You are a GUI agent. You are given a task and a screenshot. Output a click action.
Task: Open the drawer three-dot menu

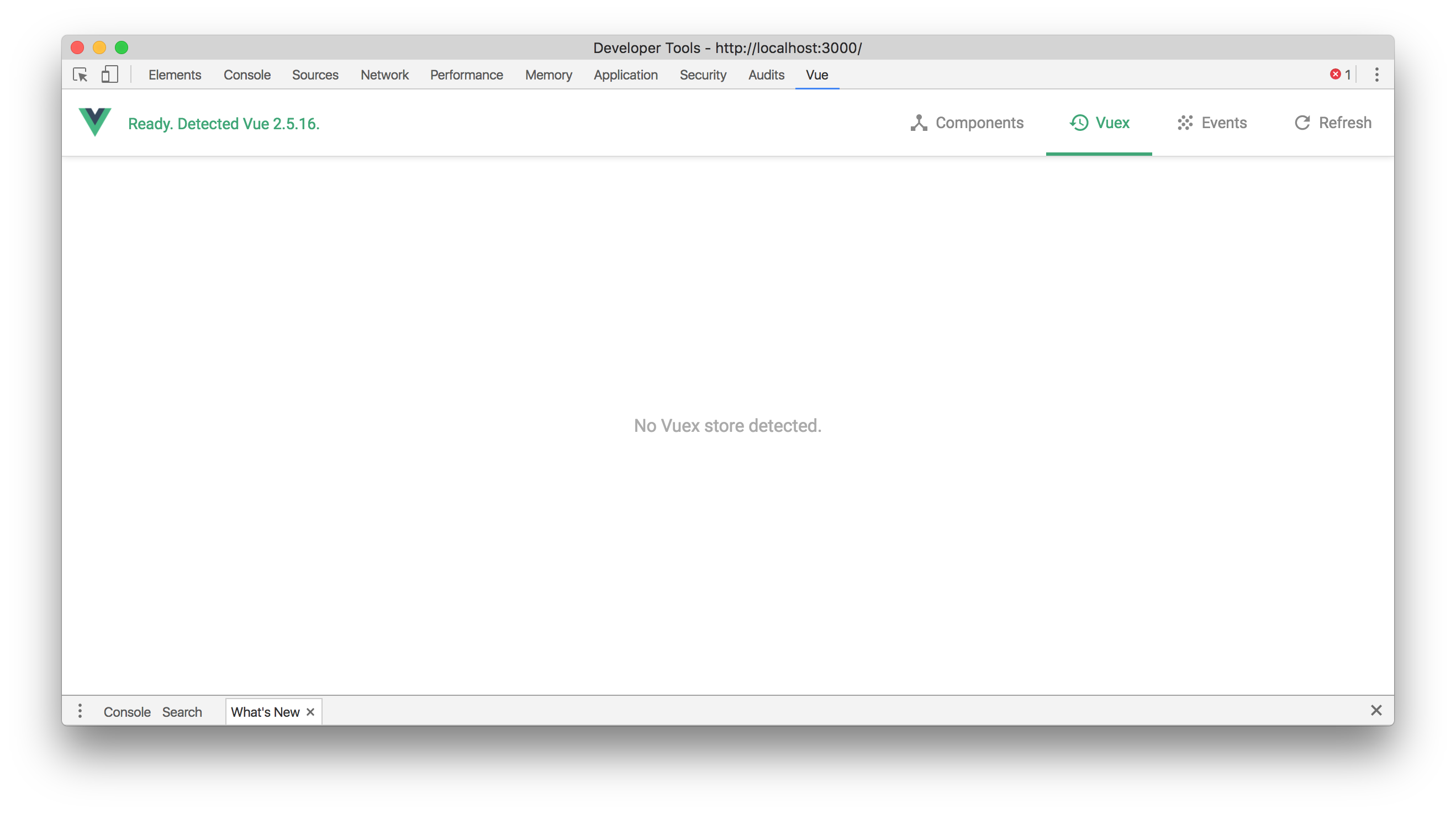click(x=80, y=711)
